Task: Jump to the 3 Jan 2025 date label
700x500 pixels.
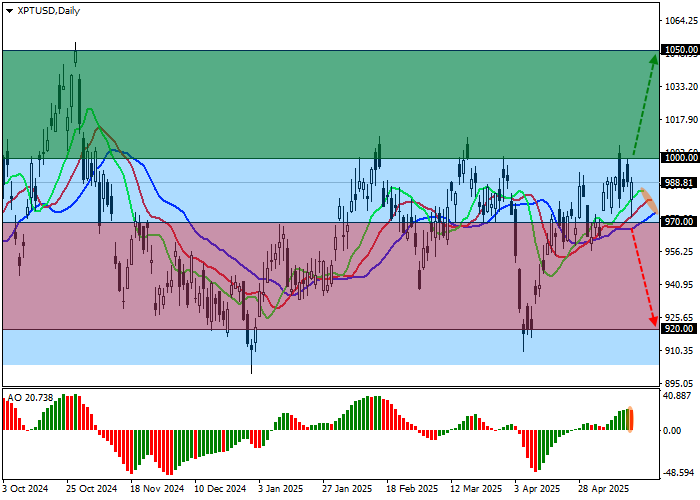Action: pyautogui.click(x=280, y=490)
